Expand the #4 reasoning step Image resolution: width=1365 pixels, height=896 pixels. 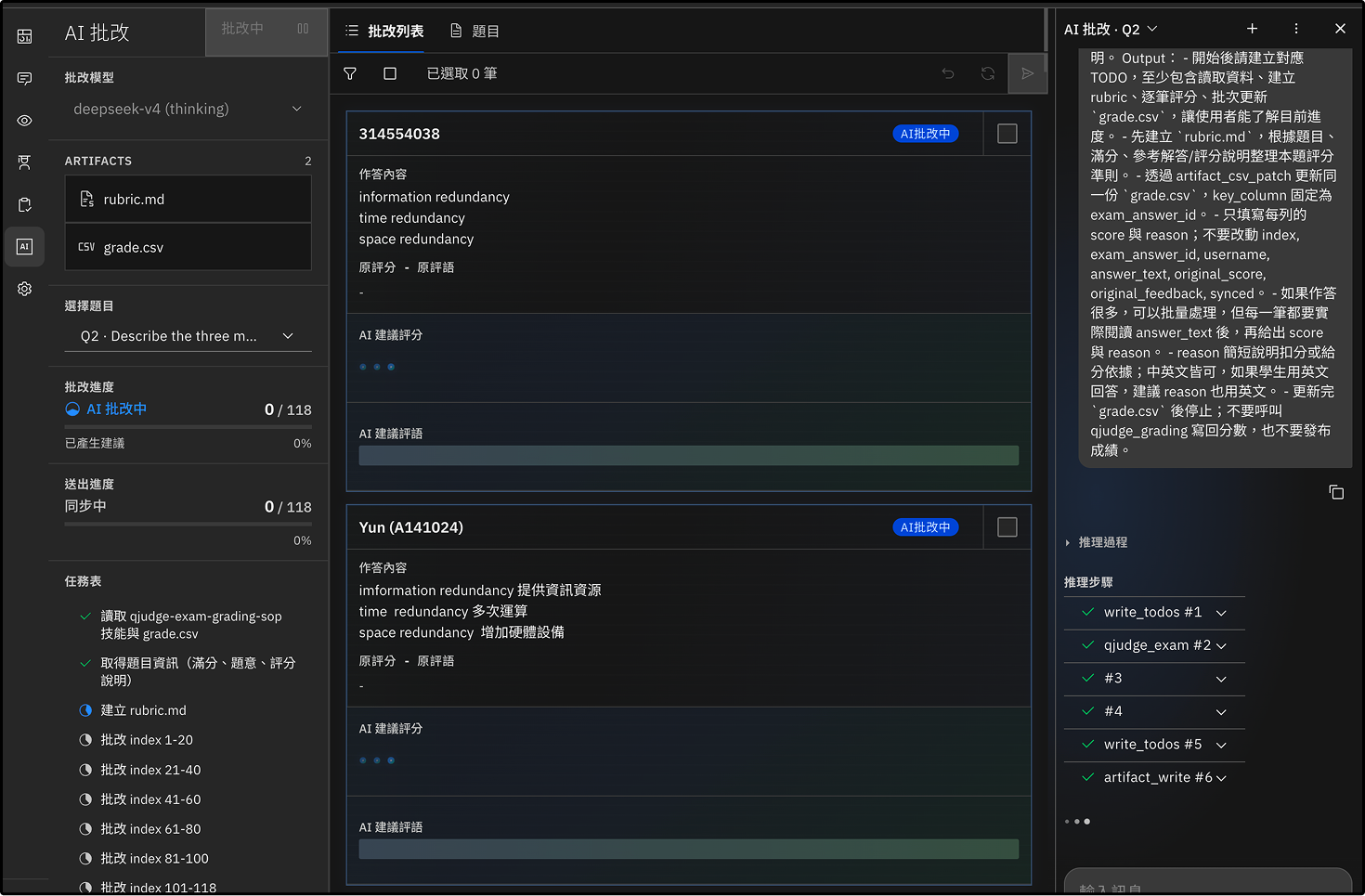coord(1154,711)
